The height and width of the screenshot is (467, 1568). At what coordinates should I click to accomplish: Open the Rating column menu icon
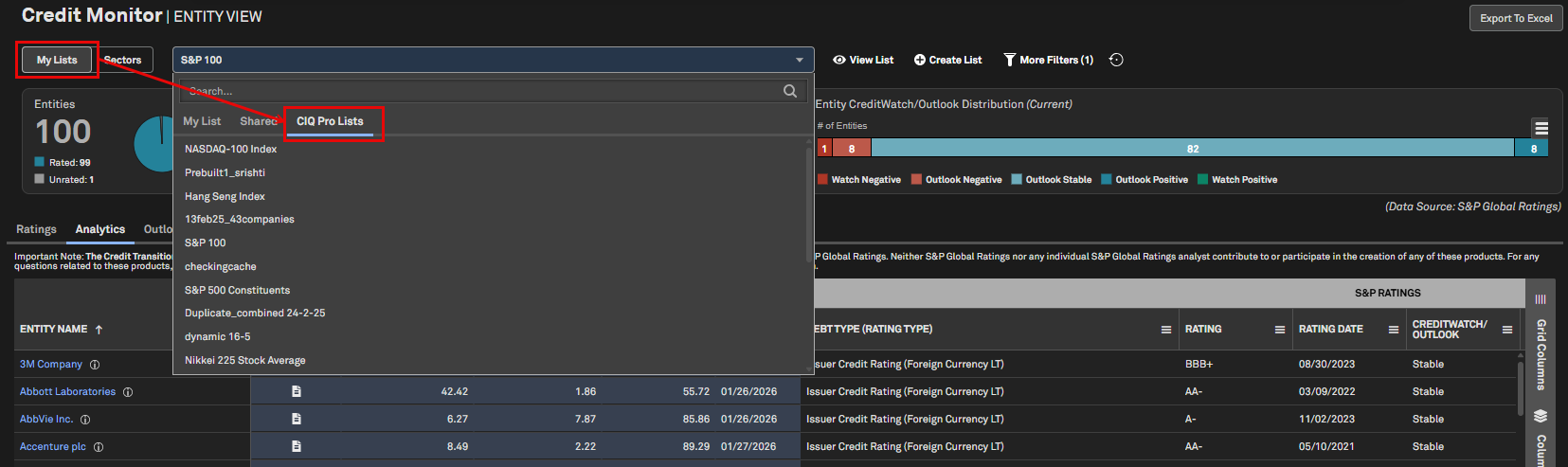[1279, 330]
